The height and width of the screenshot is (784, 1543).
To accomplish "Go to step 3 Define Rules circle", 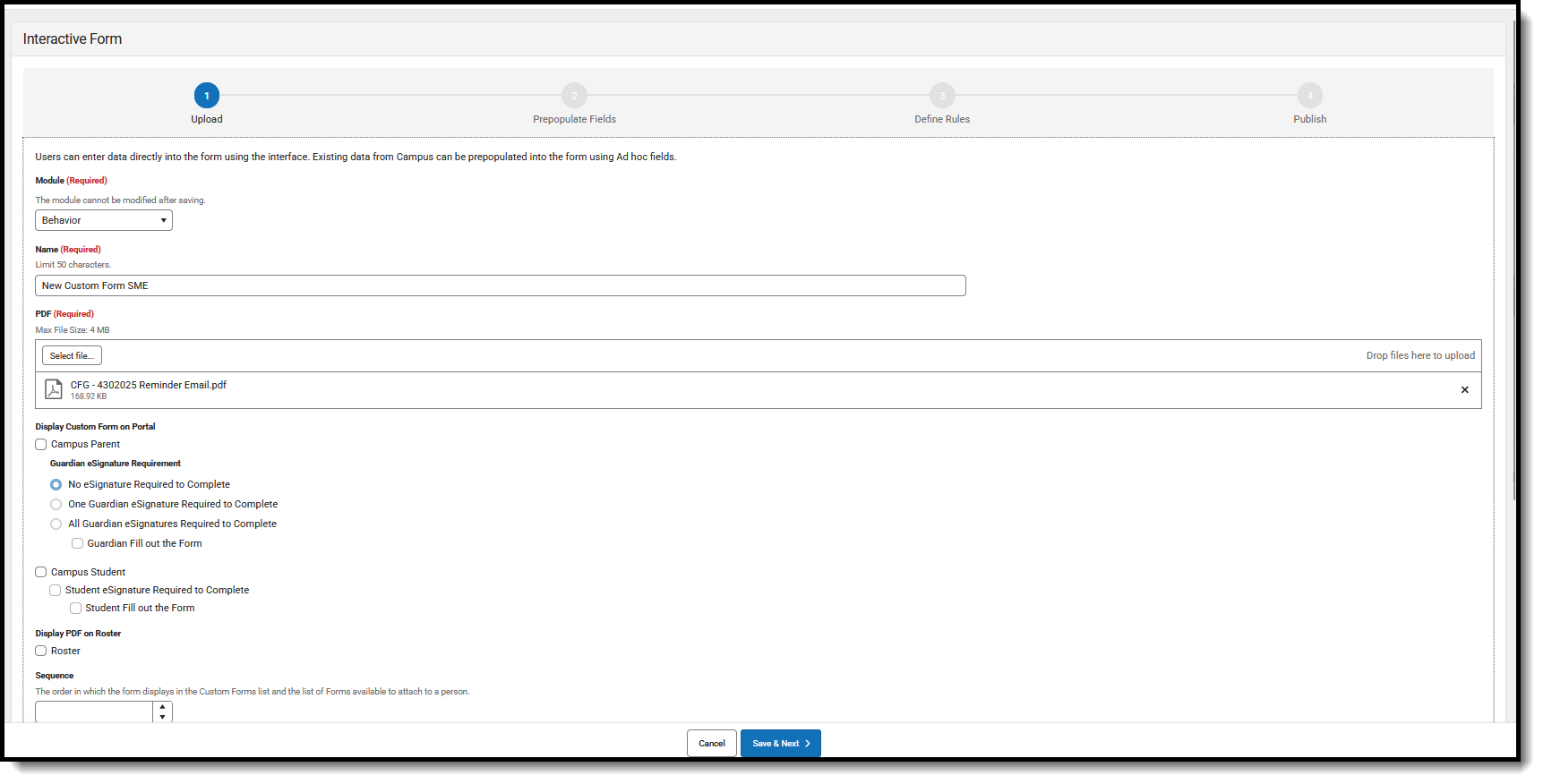I will click(x=942, y=96).
